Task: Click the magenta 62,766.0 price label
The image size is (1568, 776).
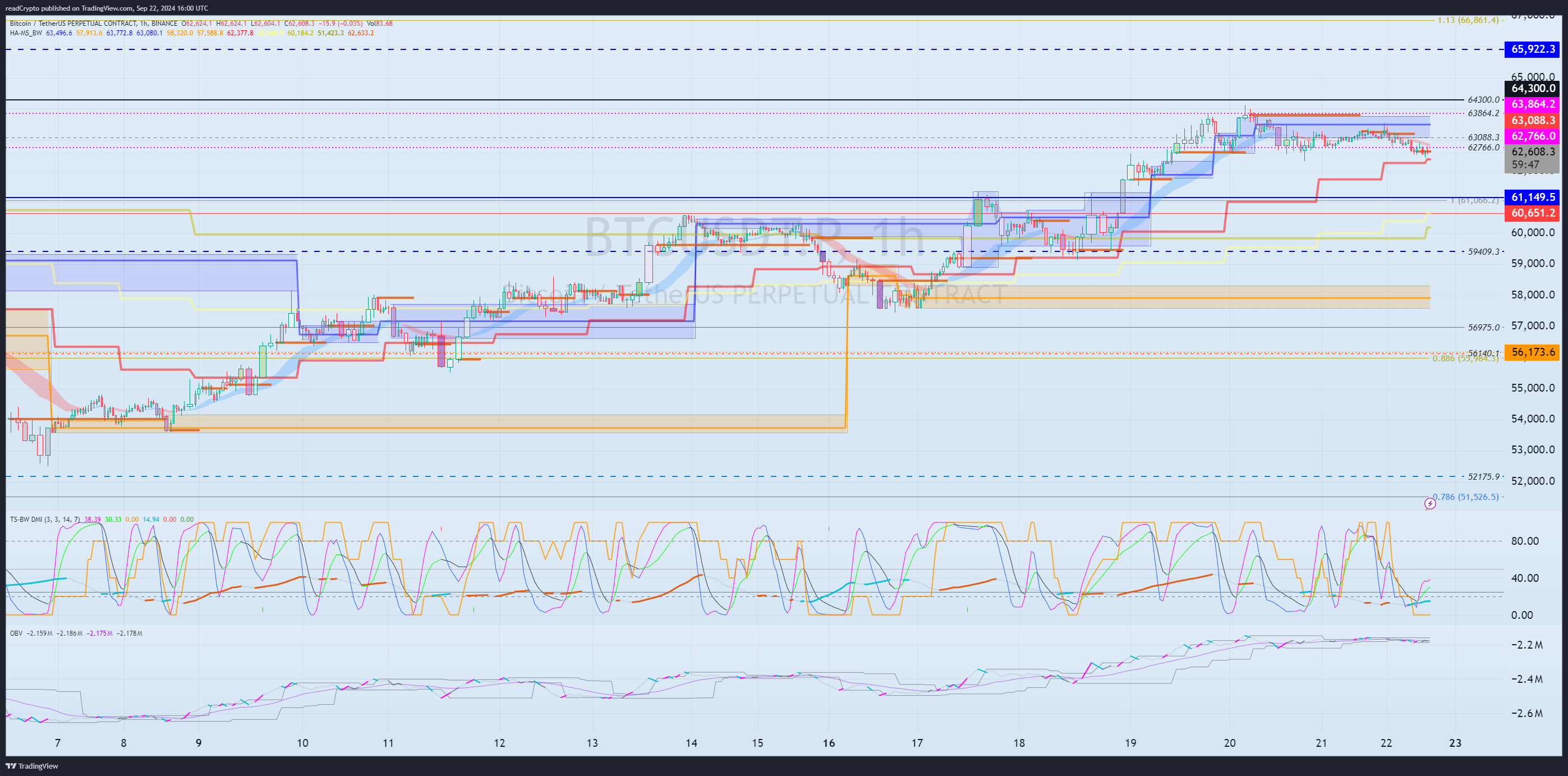Action: tap(1533, 136)
